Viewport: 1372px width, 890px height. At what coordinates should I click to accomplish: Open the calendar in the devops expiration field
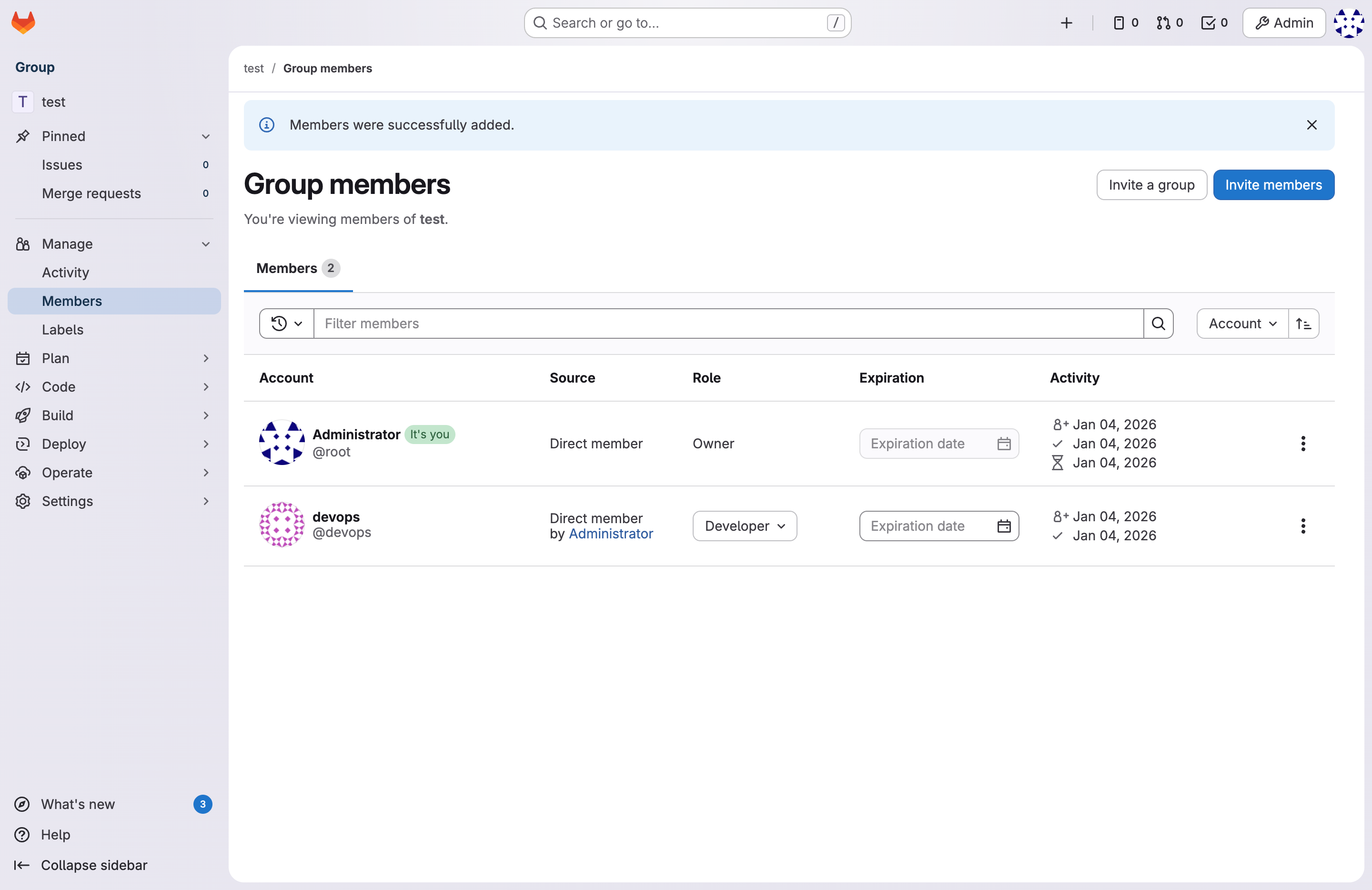(x=1004, y=526)
